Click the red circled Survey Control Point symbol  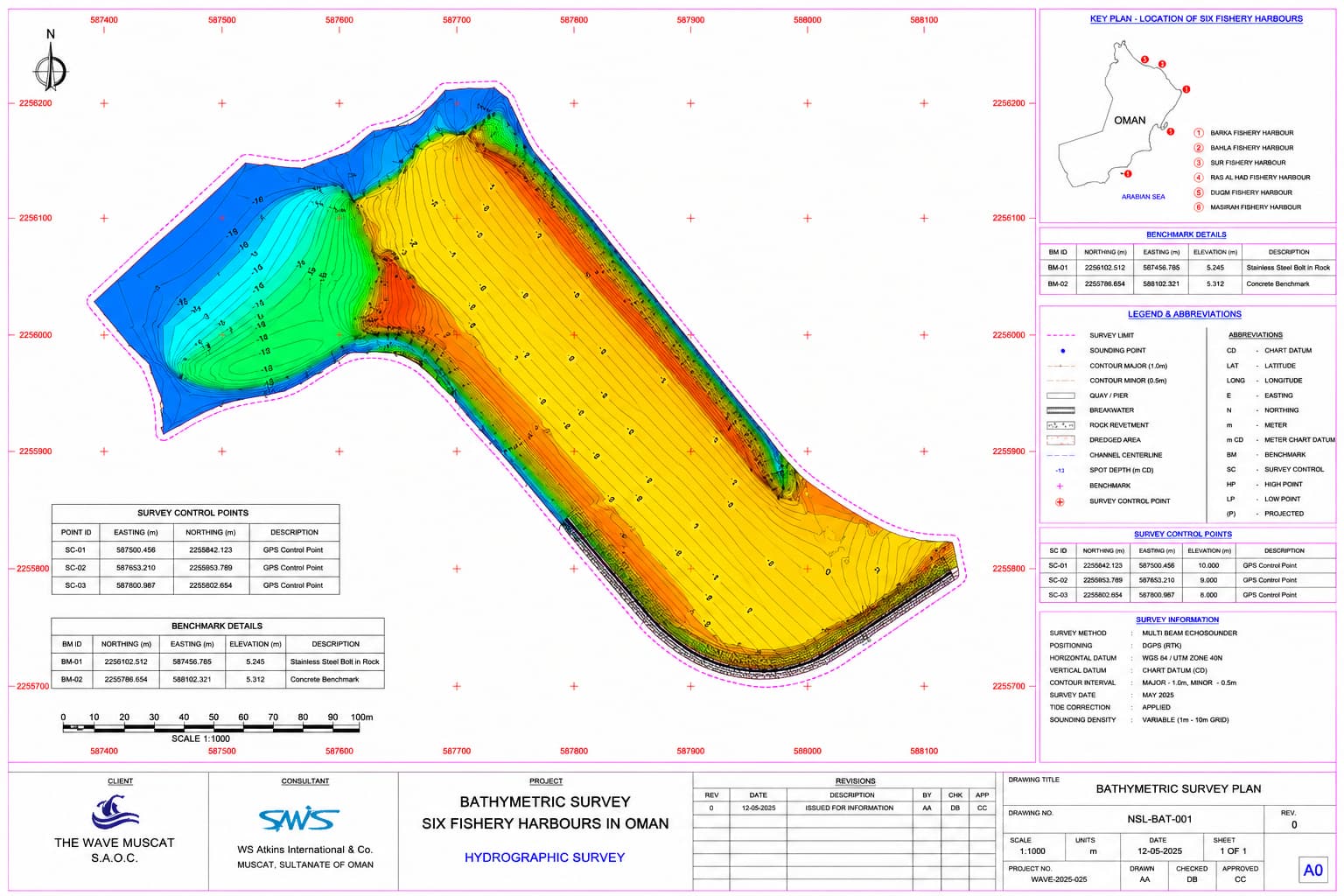[1060, 501]
